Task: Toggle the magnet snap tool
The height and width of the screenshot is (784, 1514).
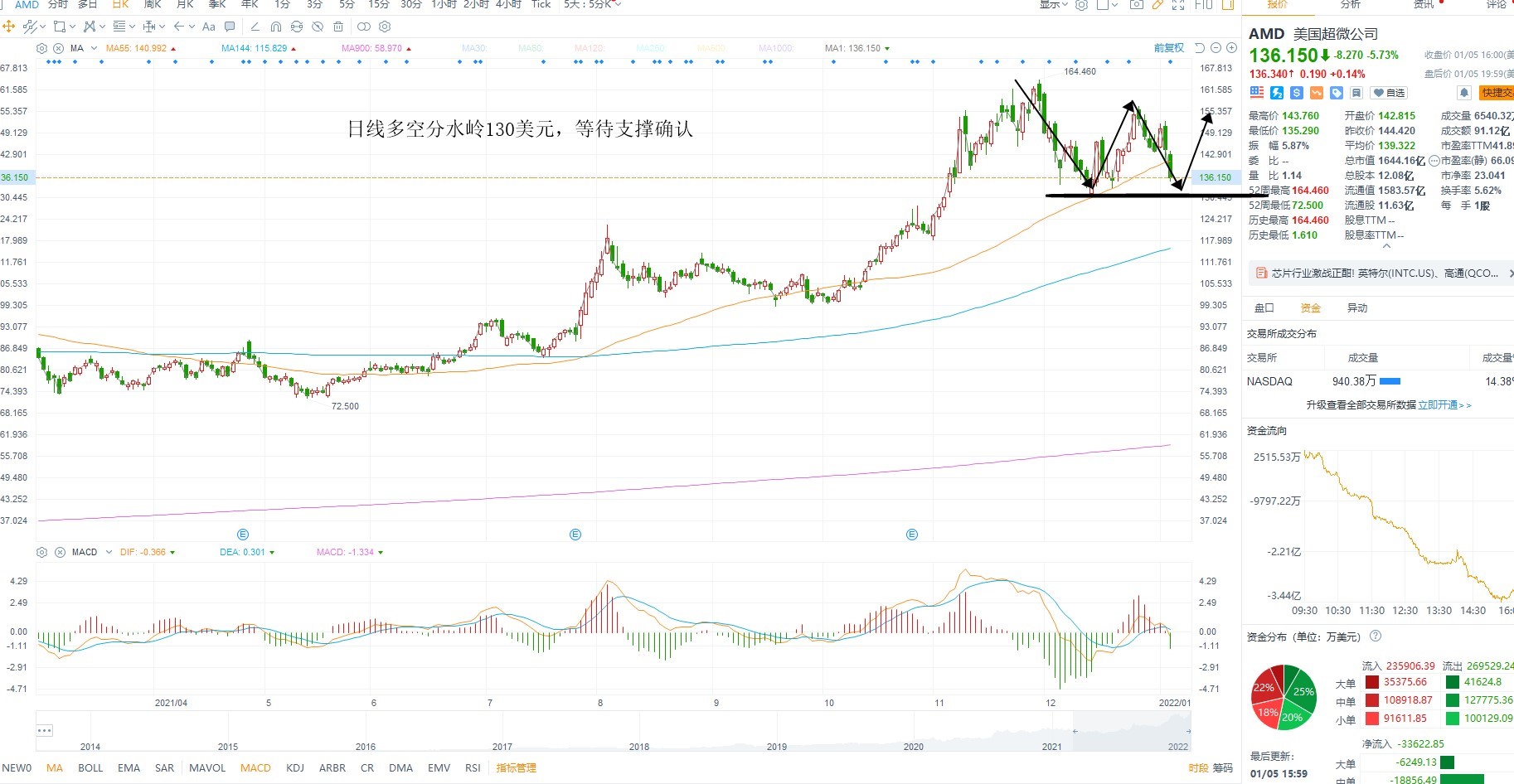Action: (x=276, y=27)
